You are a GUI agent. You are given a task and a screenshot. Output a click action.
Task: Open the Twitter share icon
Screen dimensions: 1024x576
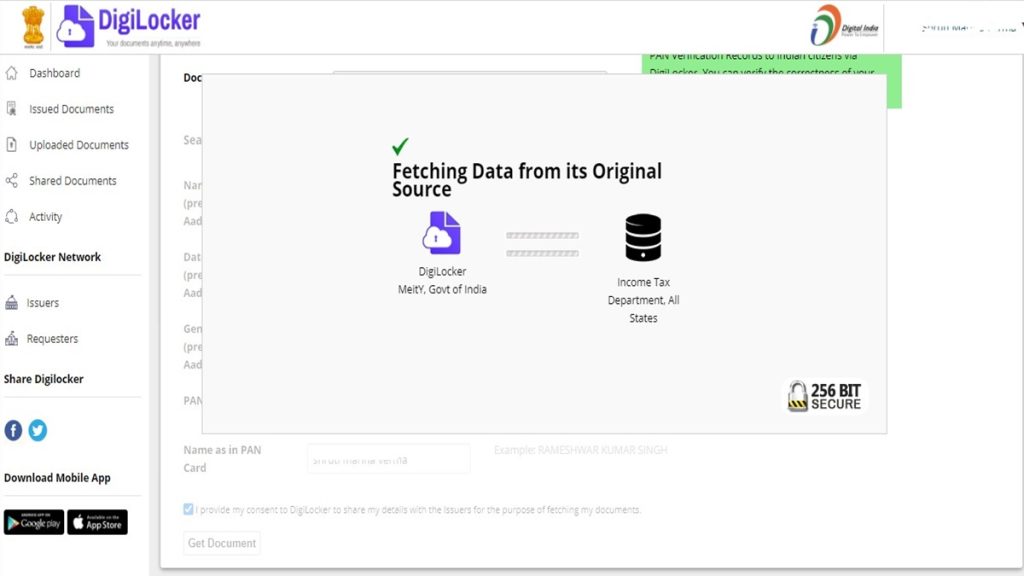pyautogui.click(x=38, y=430)
